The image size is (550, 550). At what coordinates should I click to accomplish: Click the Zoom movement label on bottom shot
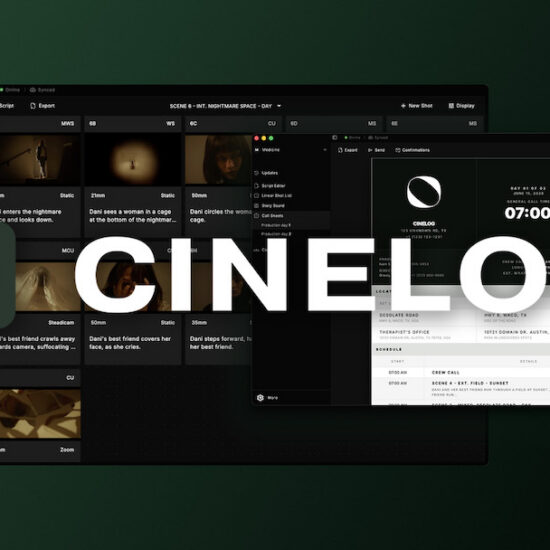(x=67, y=450)
